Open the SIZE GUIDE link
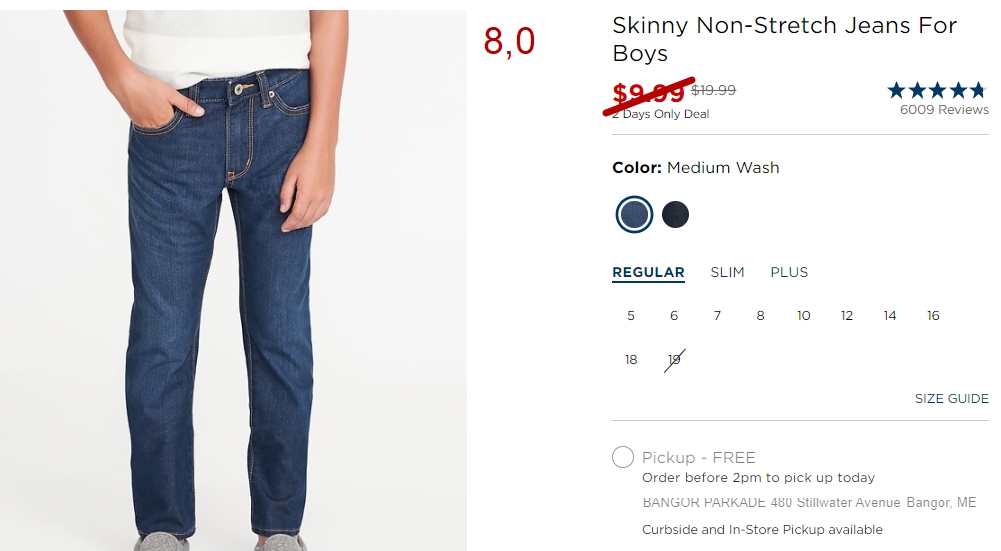 point(951,398)
